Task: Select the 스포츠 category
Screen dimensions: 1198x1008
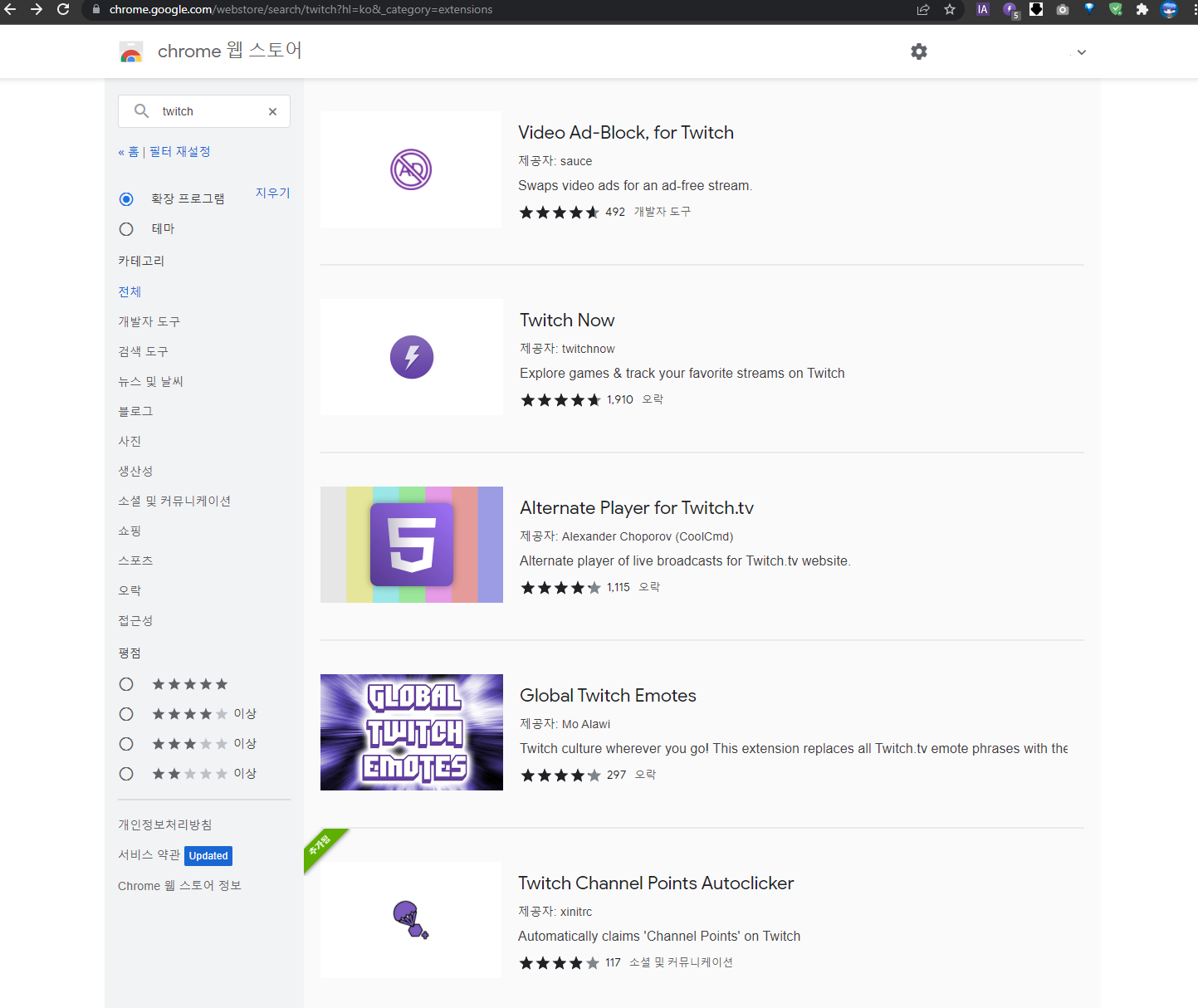Action: [x=135, y=560]
